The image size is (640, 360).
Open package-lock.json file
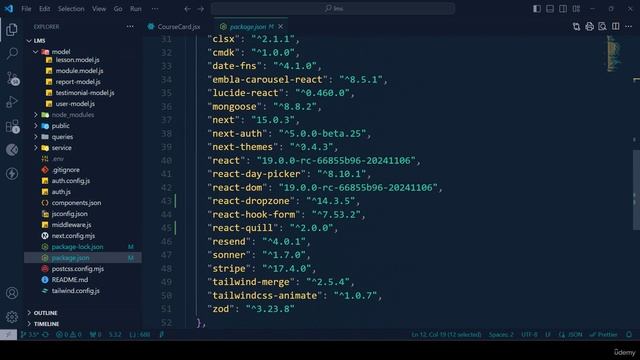[77, 247]
